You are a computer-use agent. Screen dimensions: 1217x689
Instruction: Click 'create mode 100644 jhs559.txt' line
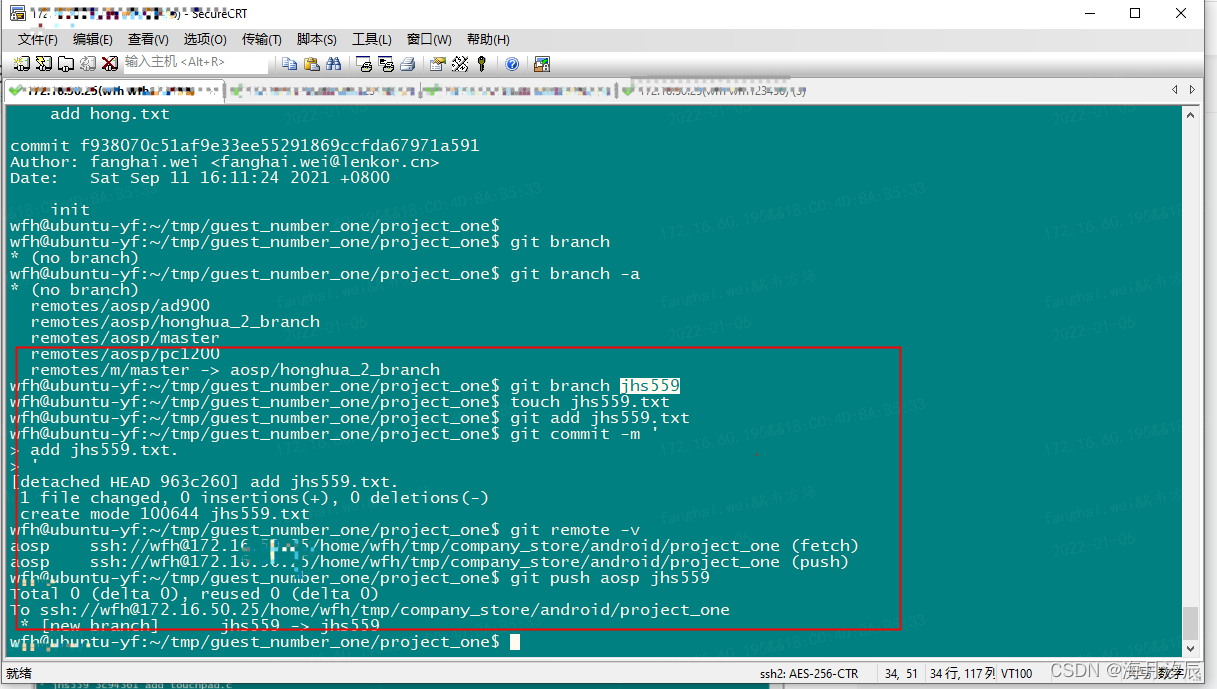point(165,514)
